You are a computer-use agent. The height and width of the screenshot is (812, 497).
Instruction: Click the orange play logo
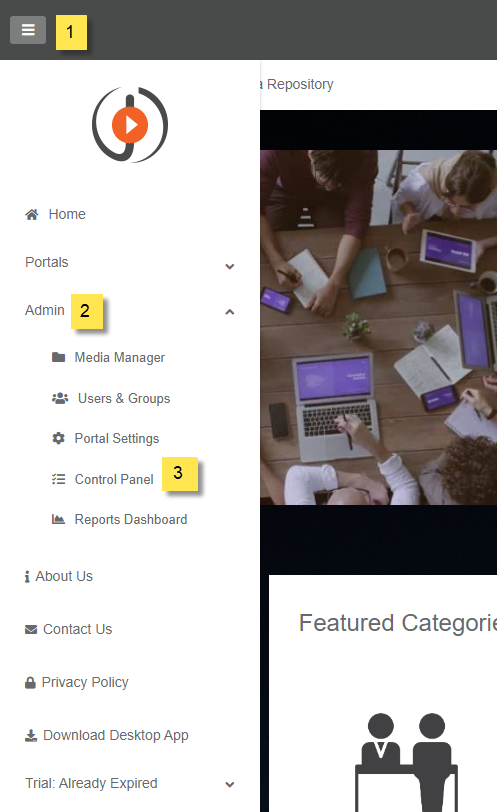click(130, 125)
